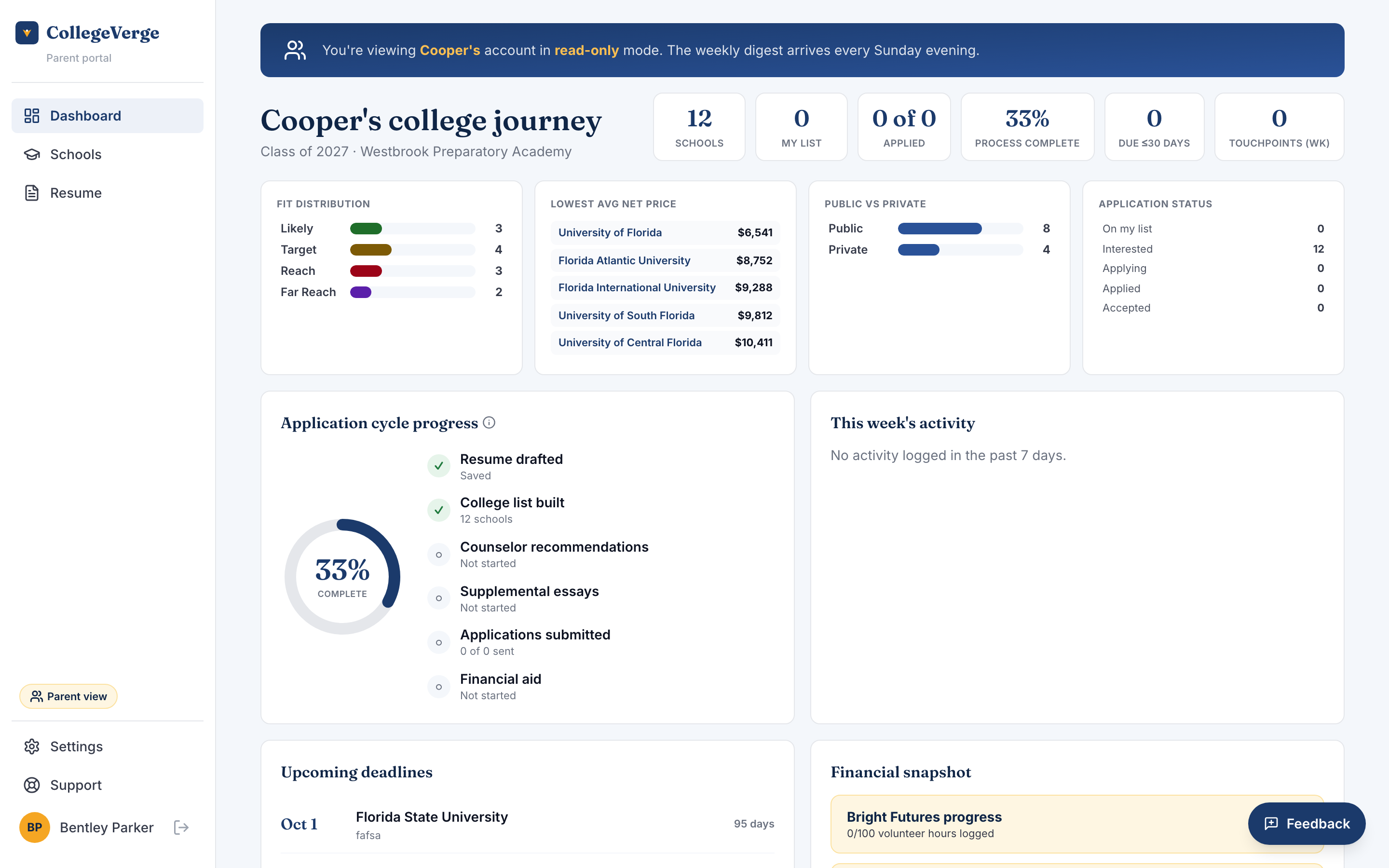
Task: Click the Feedback button
Action: pyautogui.click(x=1307, y=823)
